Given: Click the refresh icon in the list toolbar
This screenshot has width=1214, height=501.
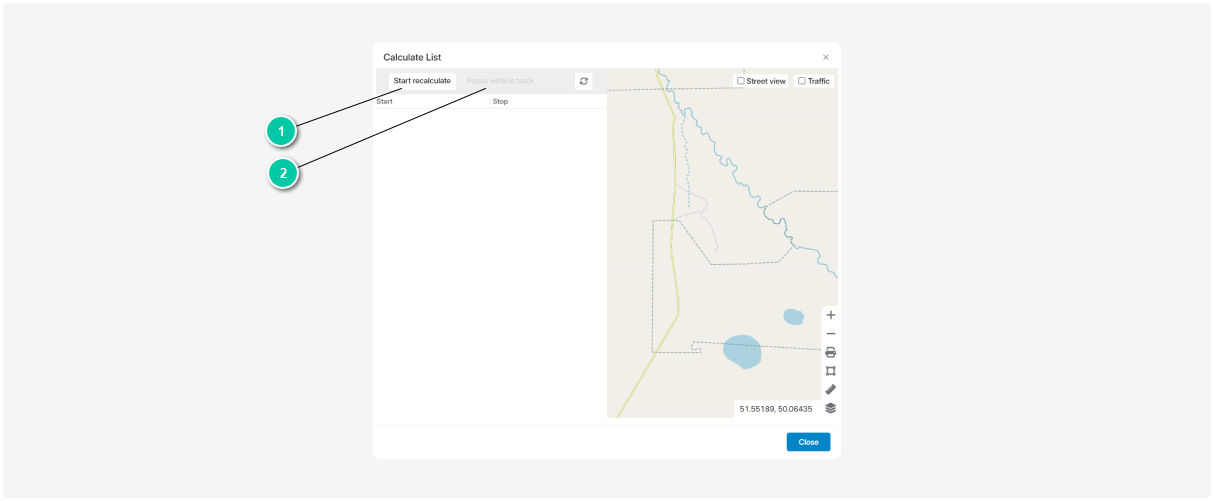Looking at the screenshot, I should pyautogui.click(x=584, y=81).
